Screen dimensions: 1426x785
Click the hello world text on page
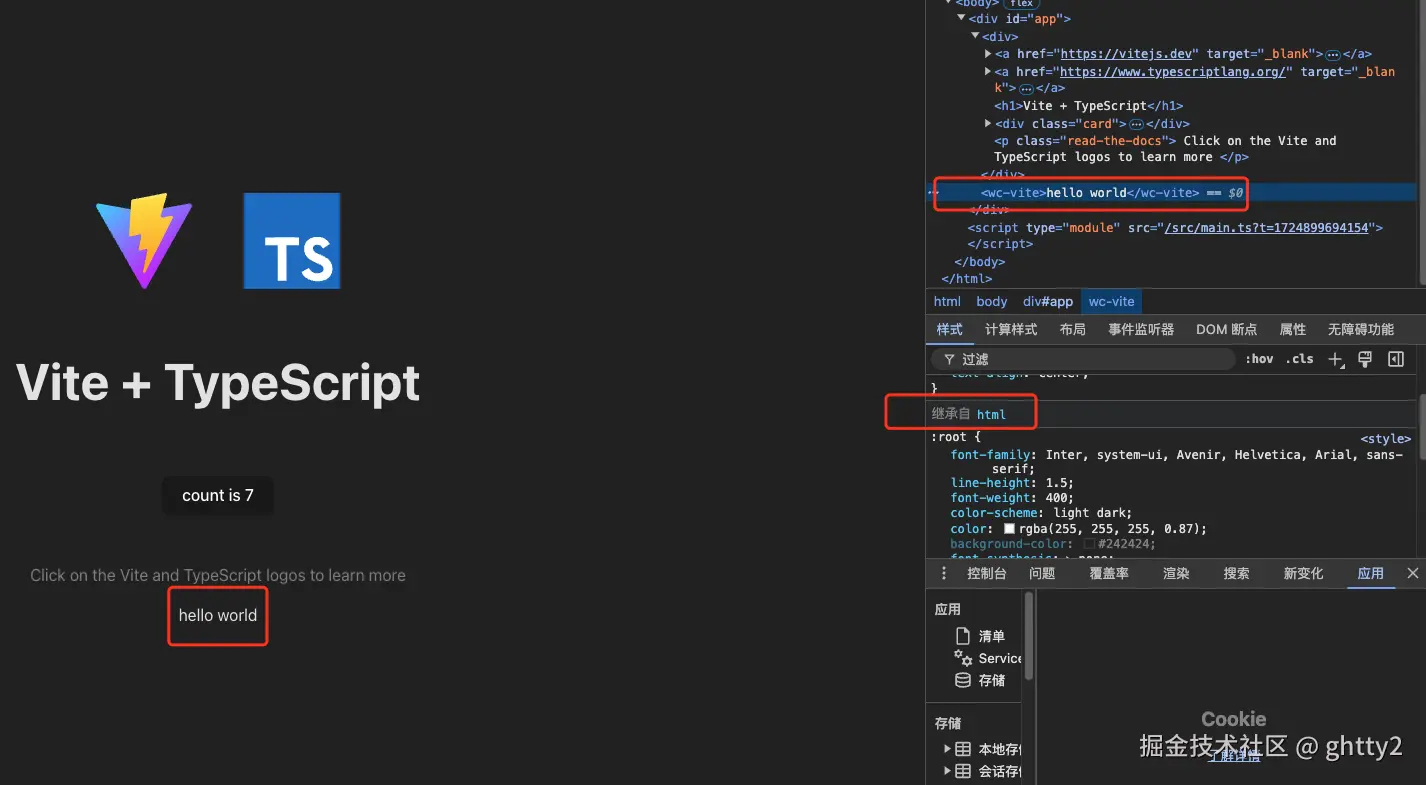tap(218, 615)
